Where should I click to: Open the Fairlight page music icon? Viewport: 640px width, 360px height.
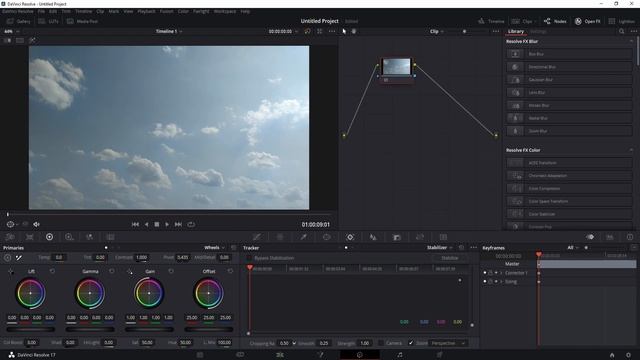tap(400, 355)
